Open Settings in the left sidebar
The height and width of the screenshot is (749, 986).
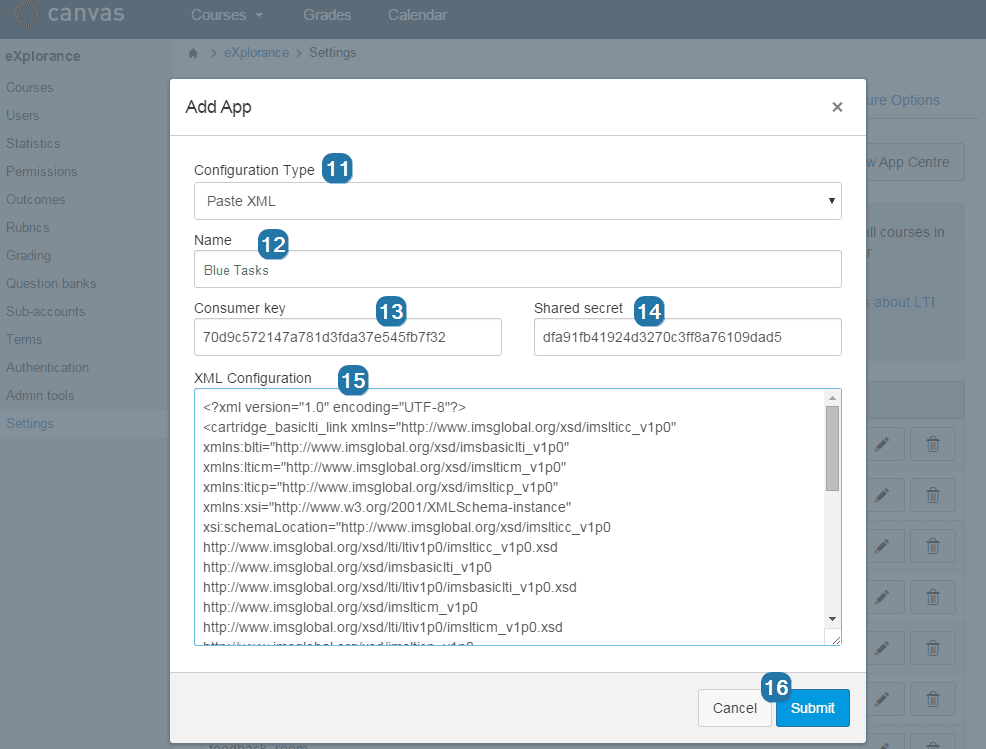(x=30, y=423)
